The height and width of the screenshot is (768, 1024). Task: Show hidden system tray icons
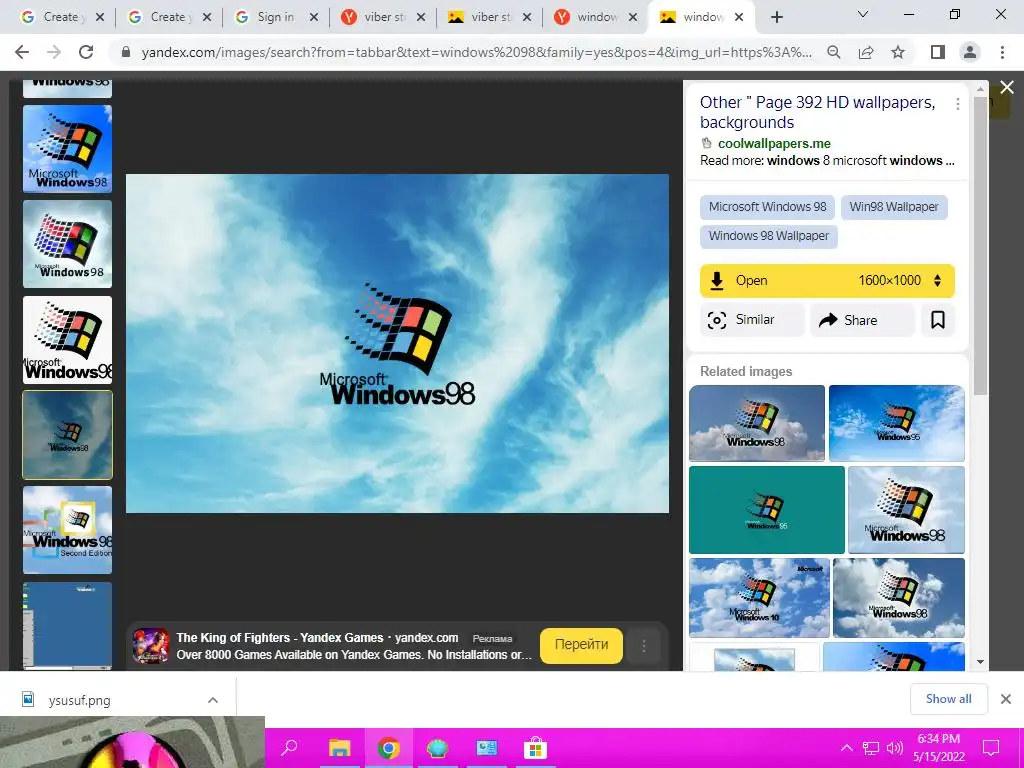click(846, 748)
